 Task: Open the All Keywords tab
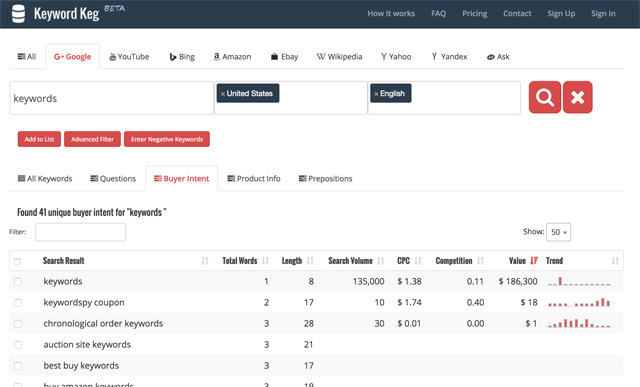45,179
